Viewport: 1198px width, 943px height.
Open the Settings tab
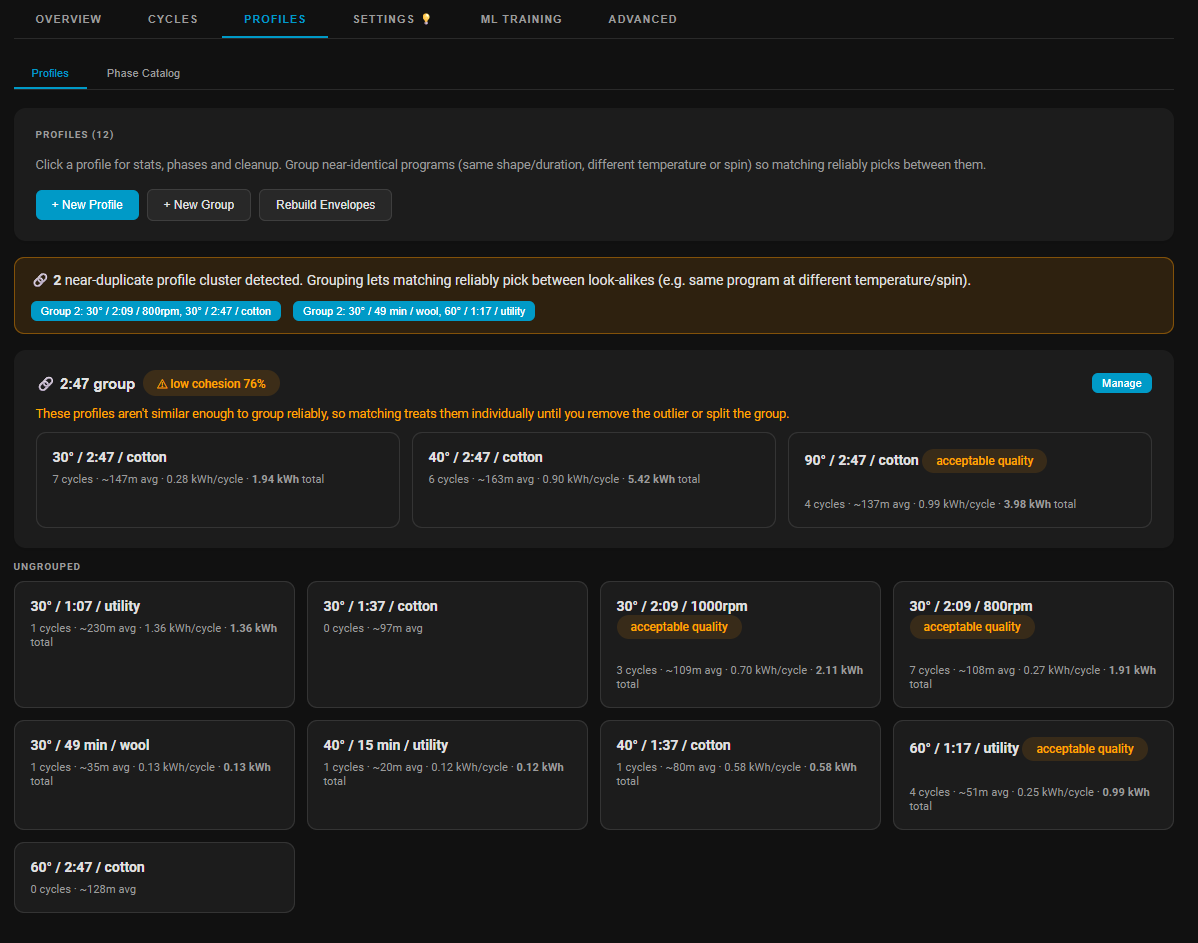(x=392, y=19)
